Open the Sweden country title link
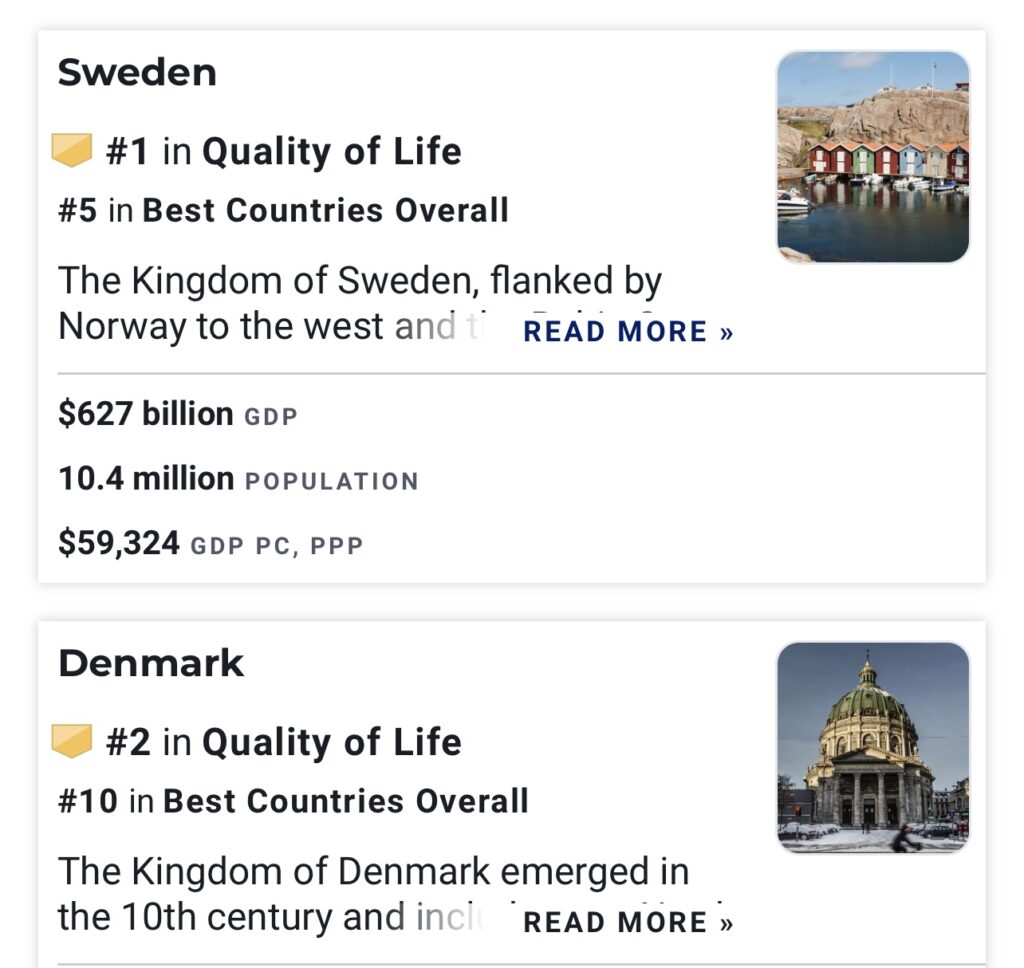This screenshot has width=1024, height=968. click(137, 72)
